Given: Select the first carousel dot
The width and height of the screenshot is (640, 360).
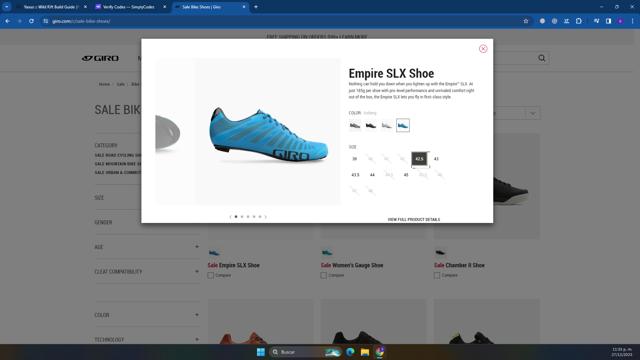Looking at the screenshot, I should tap(236, 217).
